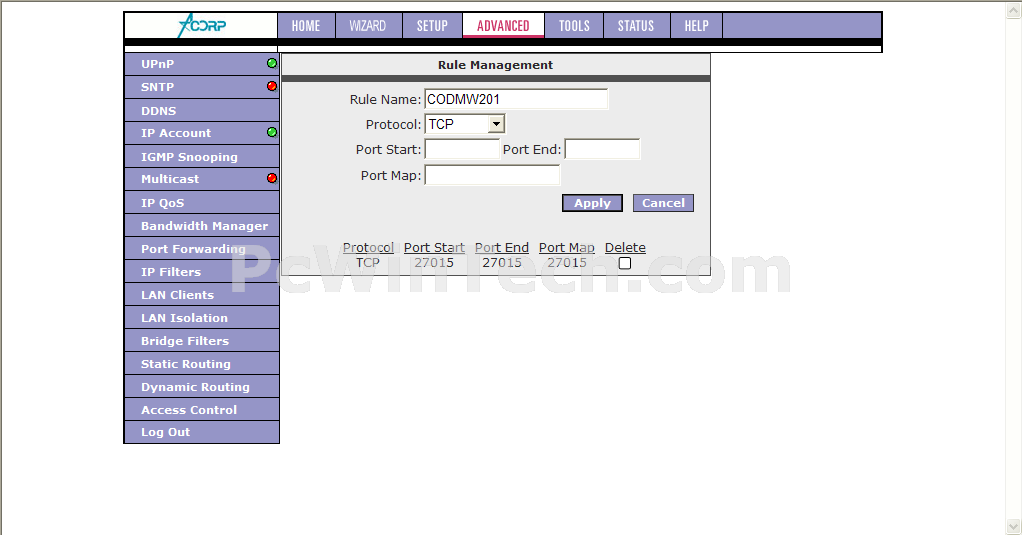Open the TOOLS tab

574,25
